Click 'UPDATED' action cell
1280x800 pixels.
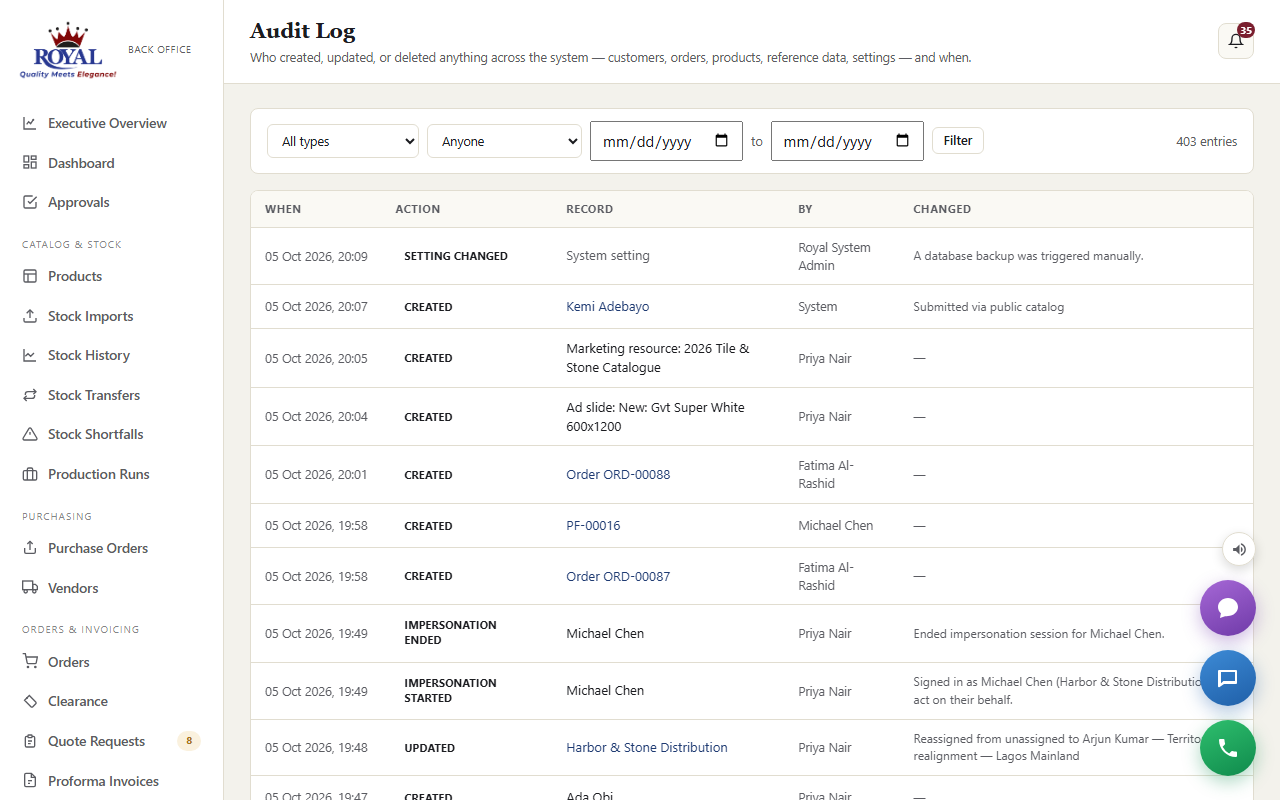(x=429, y=748)
